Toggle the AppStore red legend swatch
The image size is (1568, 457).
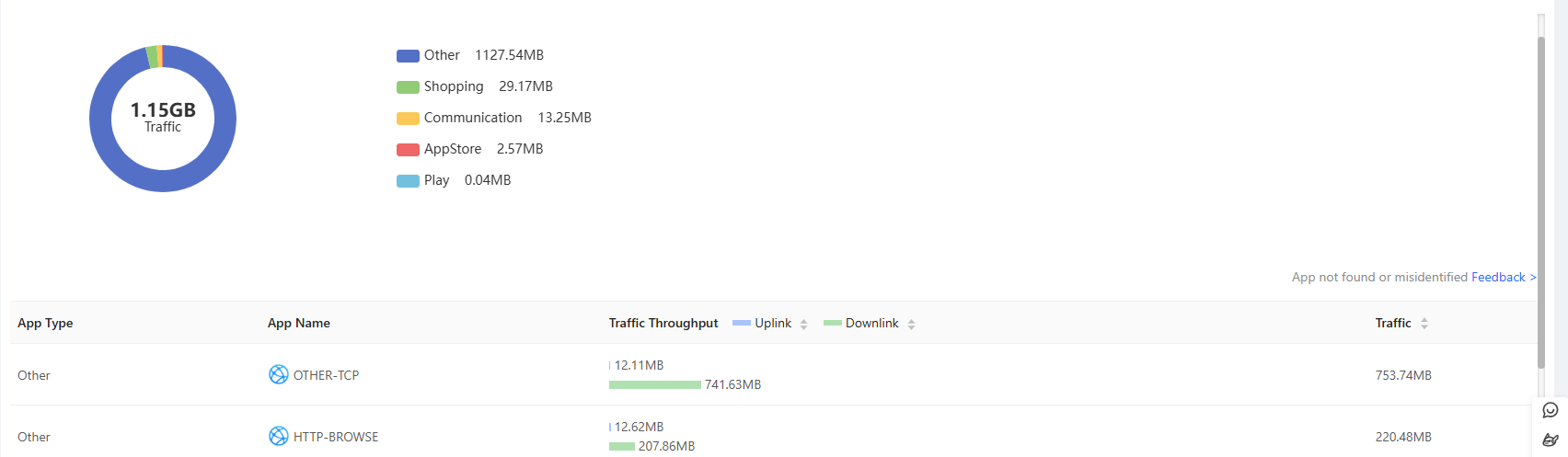408,150
